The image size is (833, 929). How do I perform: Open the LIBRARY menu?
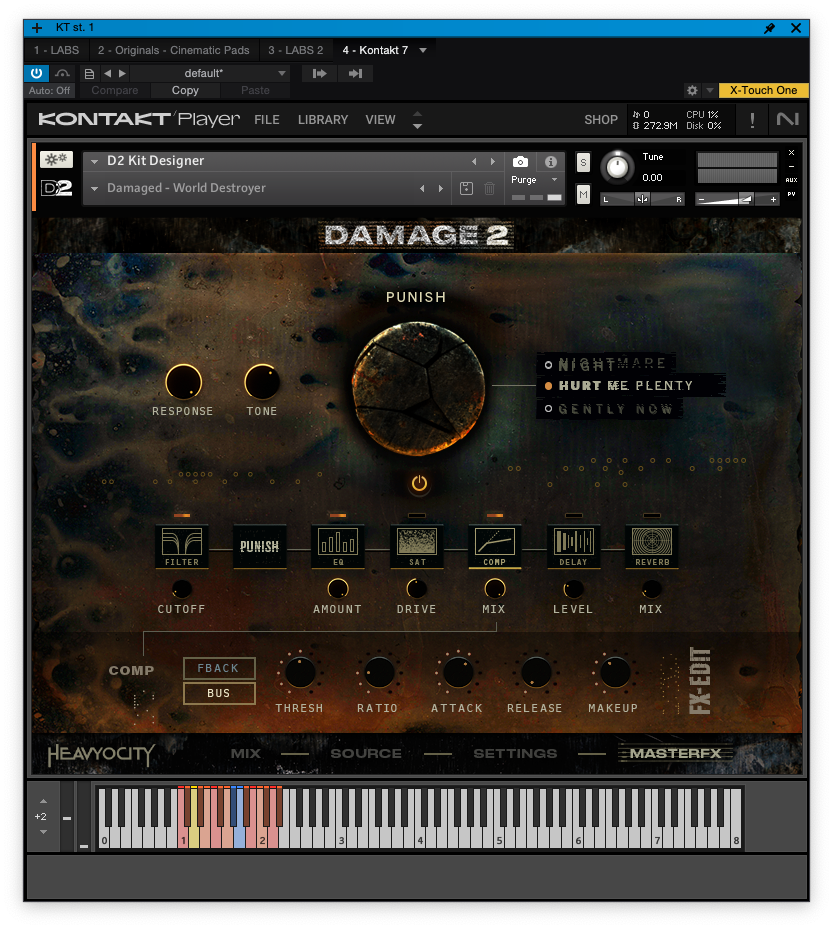(x=323, y=120)
